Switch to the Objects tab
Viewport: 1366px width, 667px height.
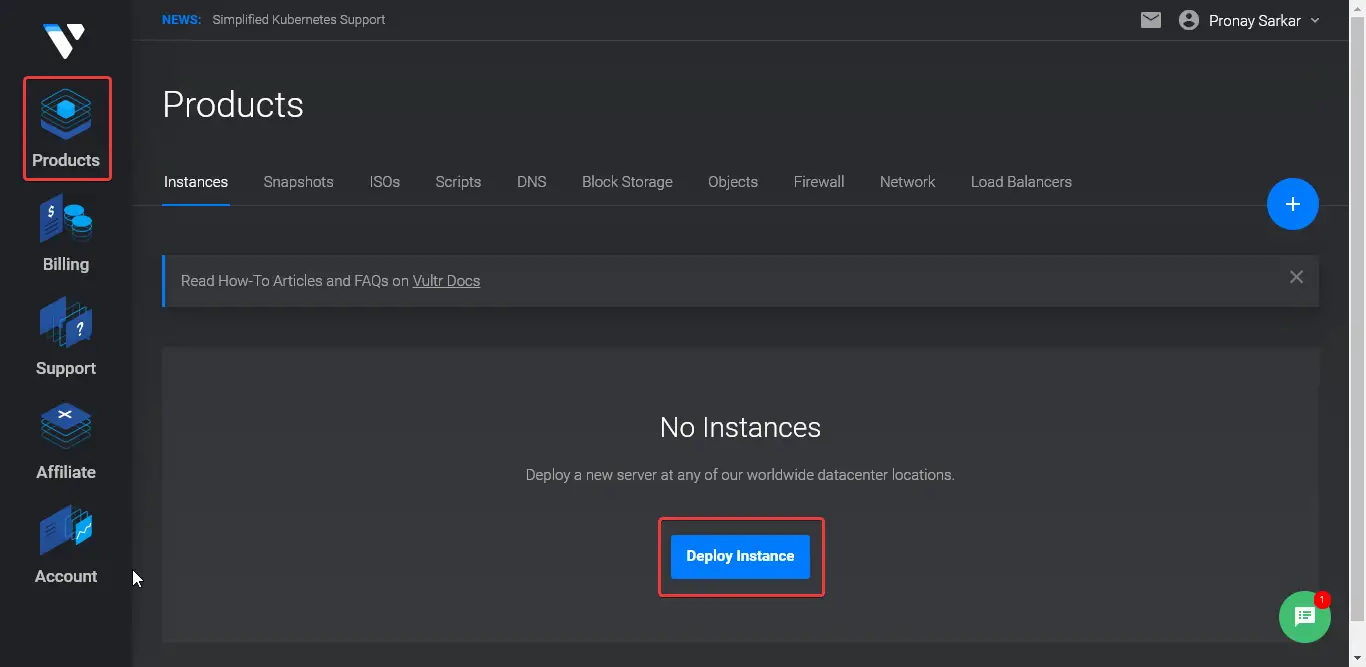[x=733, y=182]
